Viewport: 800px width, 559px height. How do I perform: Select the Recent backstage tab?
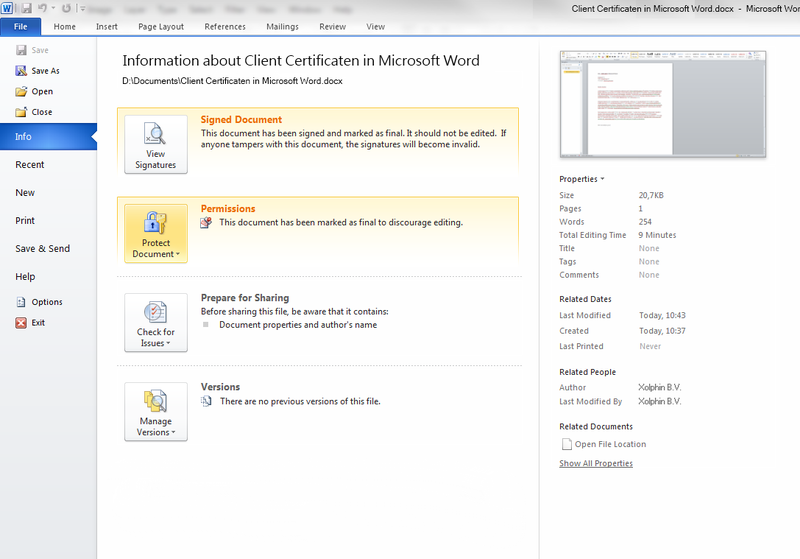coord(30,165)
